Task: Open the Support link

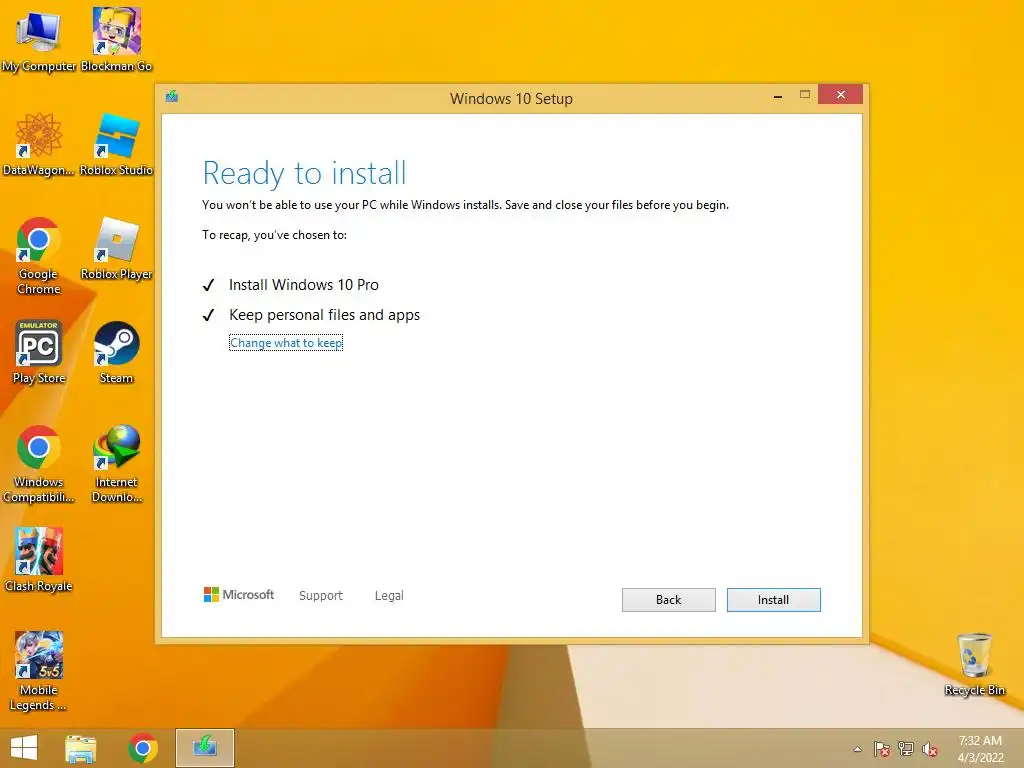Action: [321, 596]
